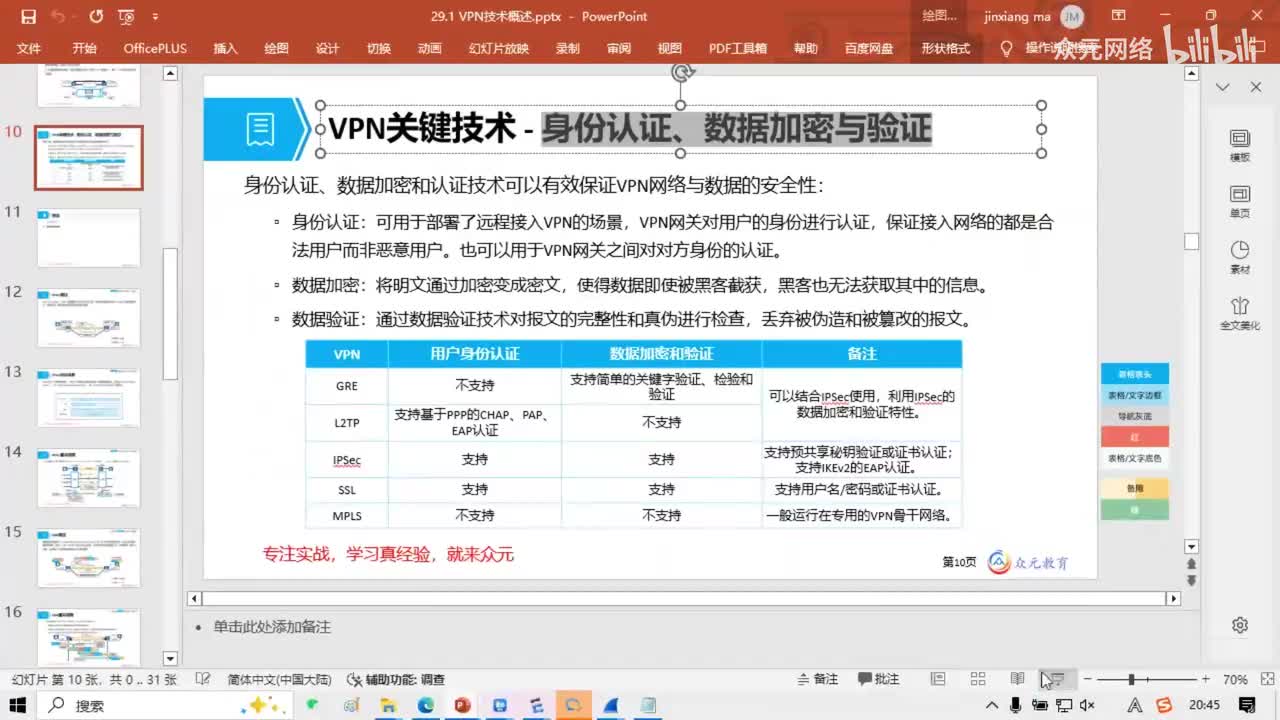Viewport: 1280px width, 720px height.
Task: Redo the last action
Action: click(x=96, y=17)
